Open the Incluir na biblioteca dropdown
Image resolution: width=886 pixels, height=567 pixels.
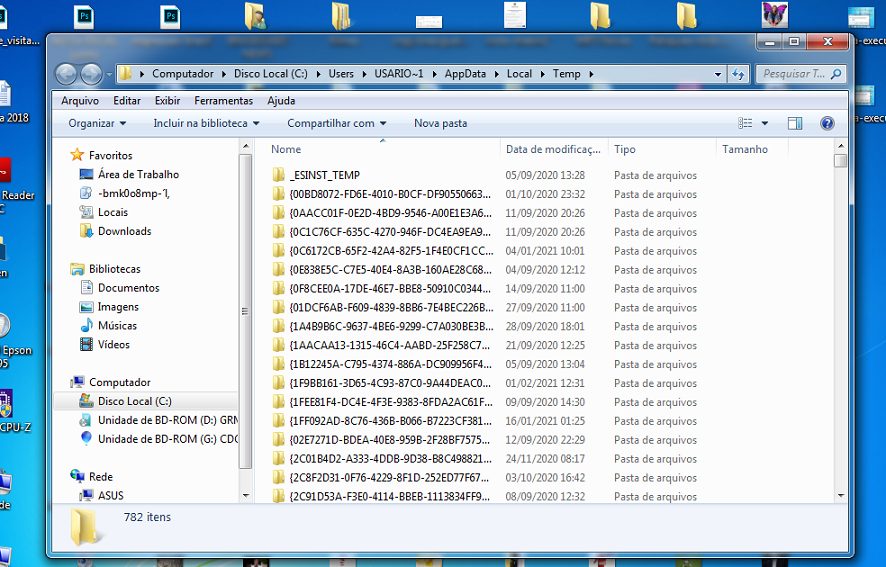206,123
